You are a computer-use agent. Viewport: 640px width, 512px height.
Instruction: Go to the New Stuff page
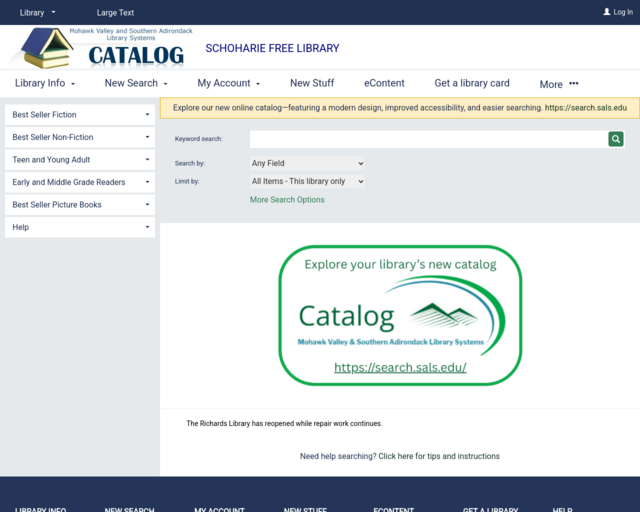click(x=312, y=83)
